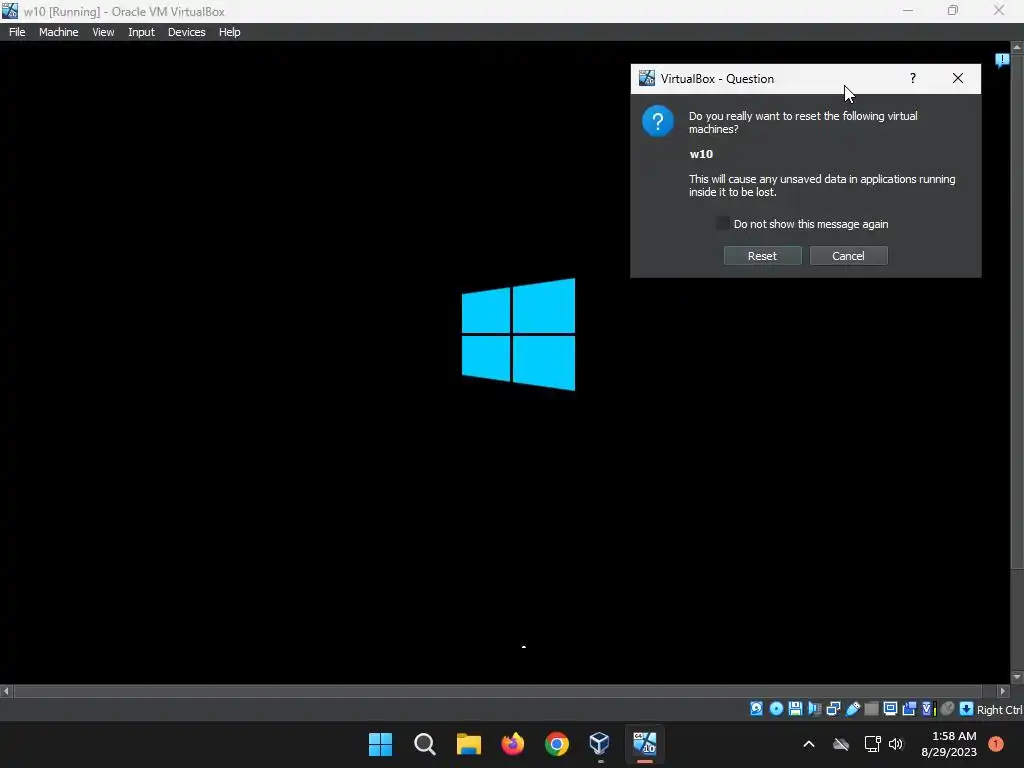Screen dimensions: 1024x768
Task: Click the cloud sync tray icon
Action: point(841,744)
